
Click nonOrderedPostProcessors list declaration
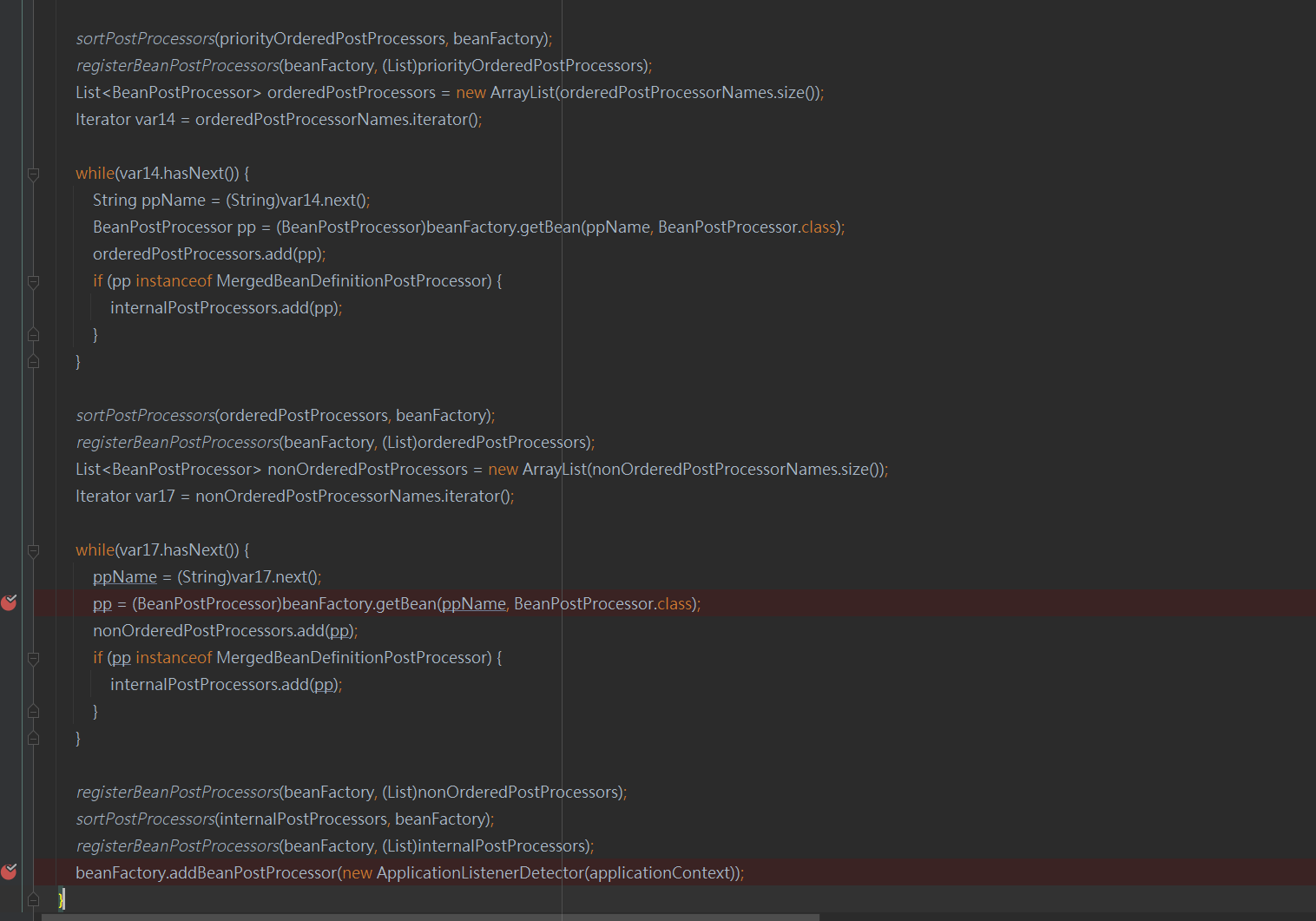point(482,469)
